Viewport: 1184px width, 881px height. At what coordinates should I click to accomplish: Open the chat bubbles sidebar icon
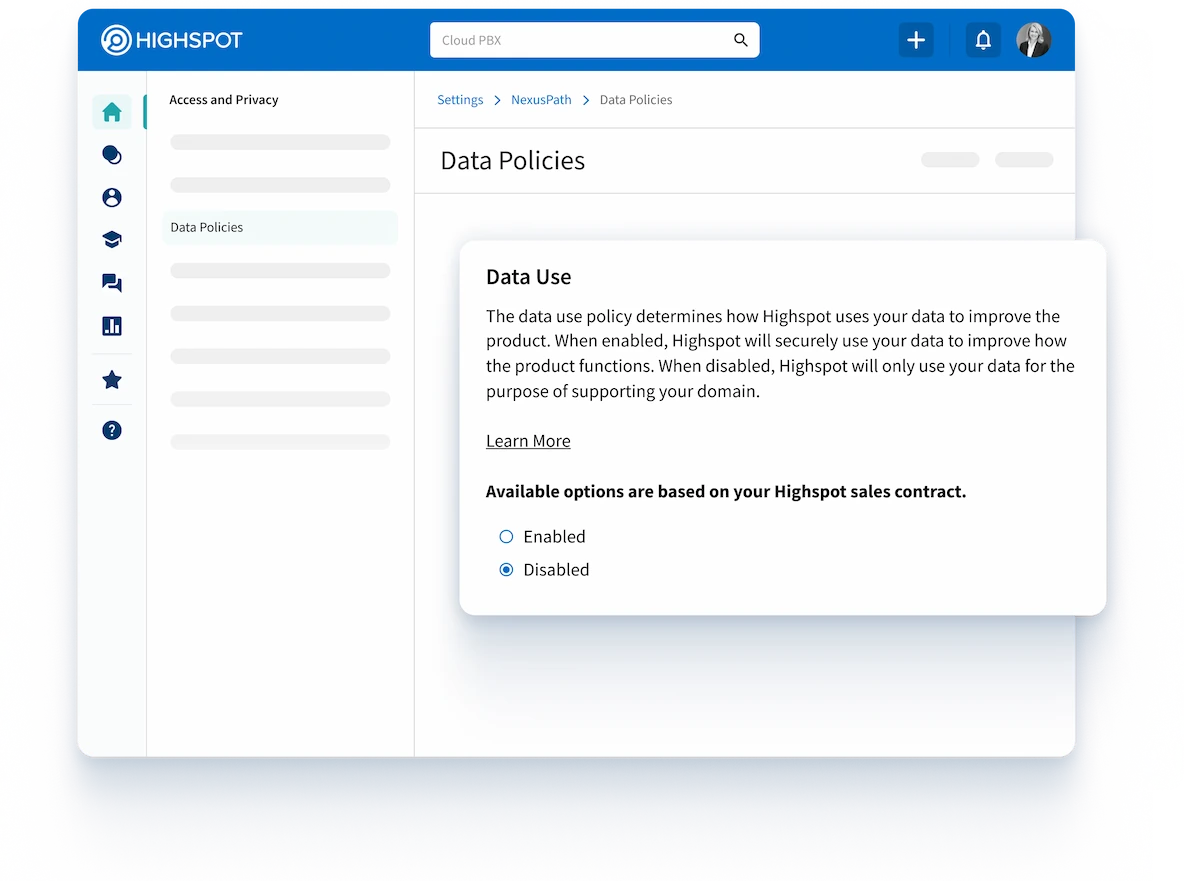(112, 282)
